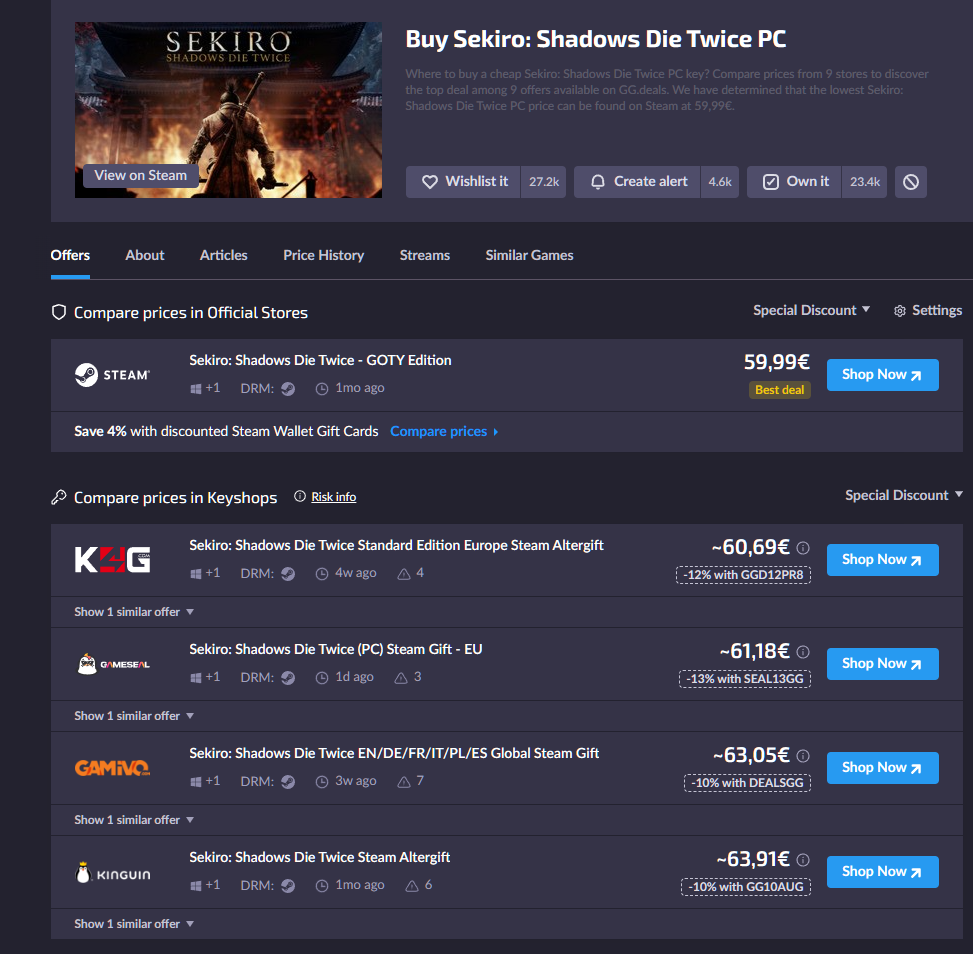The height and width of the screenshot is (954, 973).
Task: Click the ignore game circle-slash icon
Action: [x=910, y=182]
